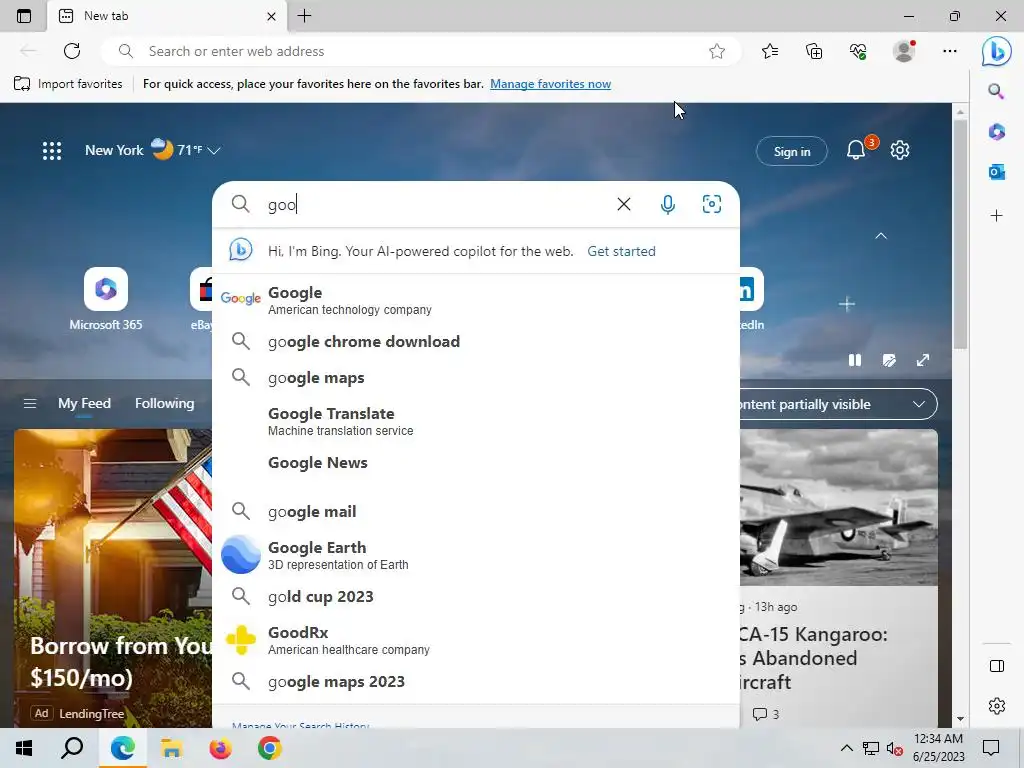The width and height of the screenshot is (1024, 768).
Task: Select Google Earth suggestion
Action: pyautogui.click(x=476, y=555)
